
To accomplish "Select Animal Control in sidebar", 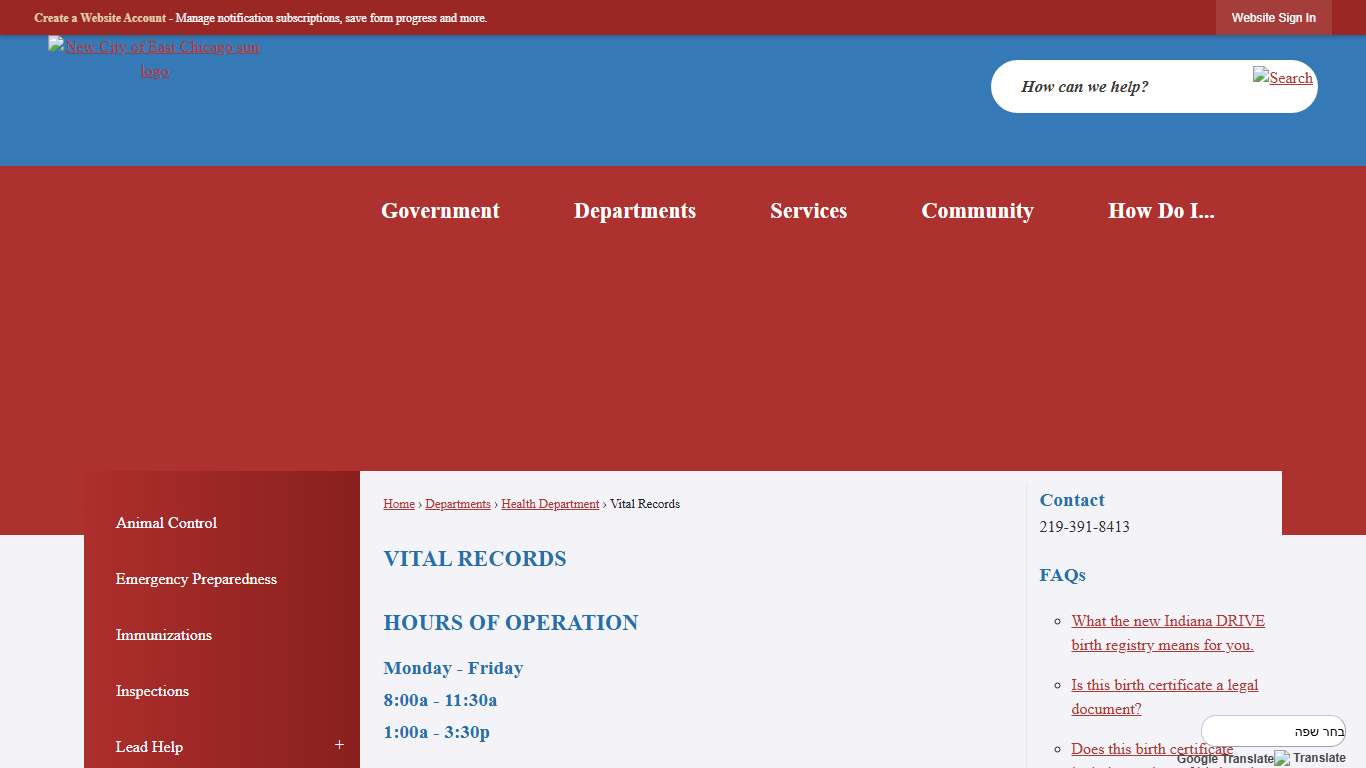I will point(166,523).
